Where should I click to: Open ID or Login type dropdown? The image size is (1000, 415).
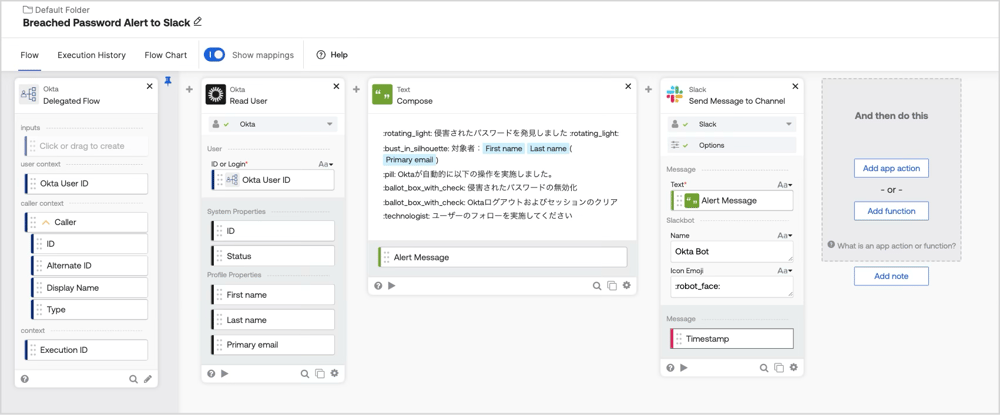coord(326,164)
